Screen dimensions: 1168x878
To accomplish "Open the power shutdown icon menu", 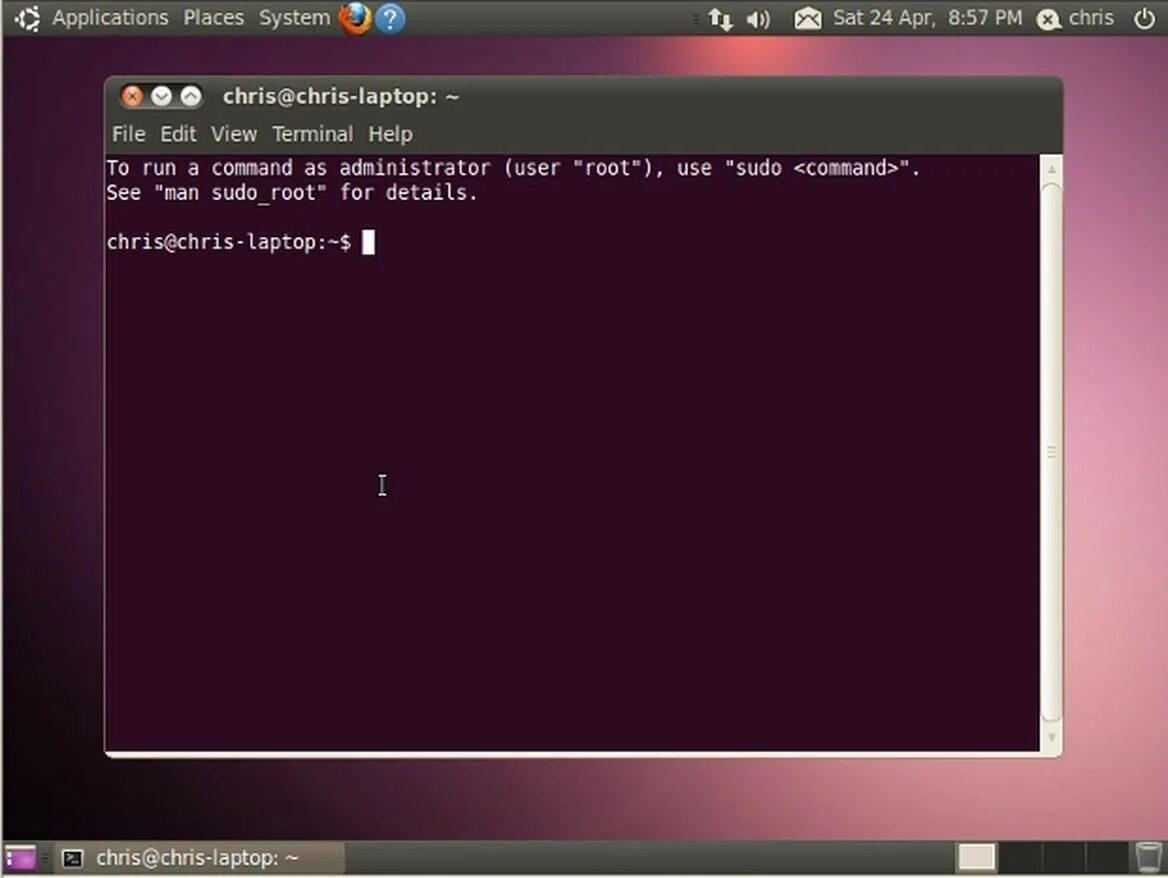I will [1145, 18].
